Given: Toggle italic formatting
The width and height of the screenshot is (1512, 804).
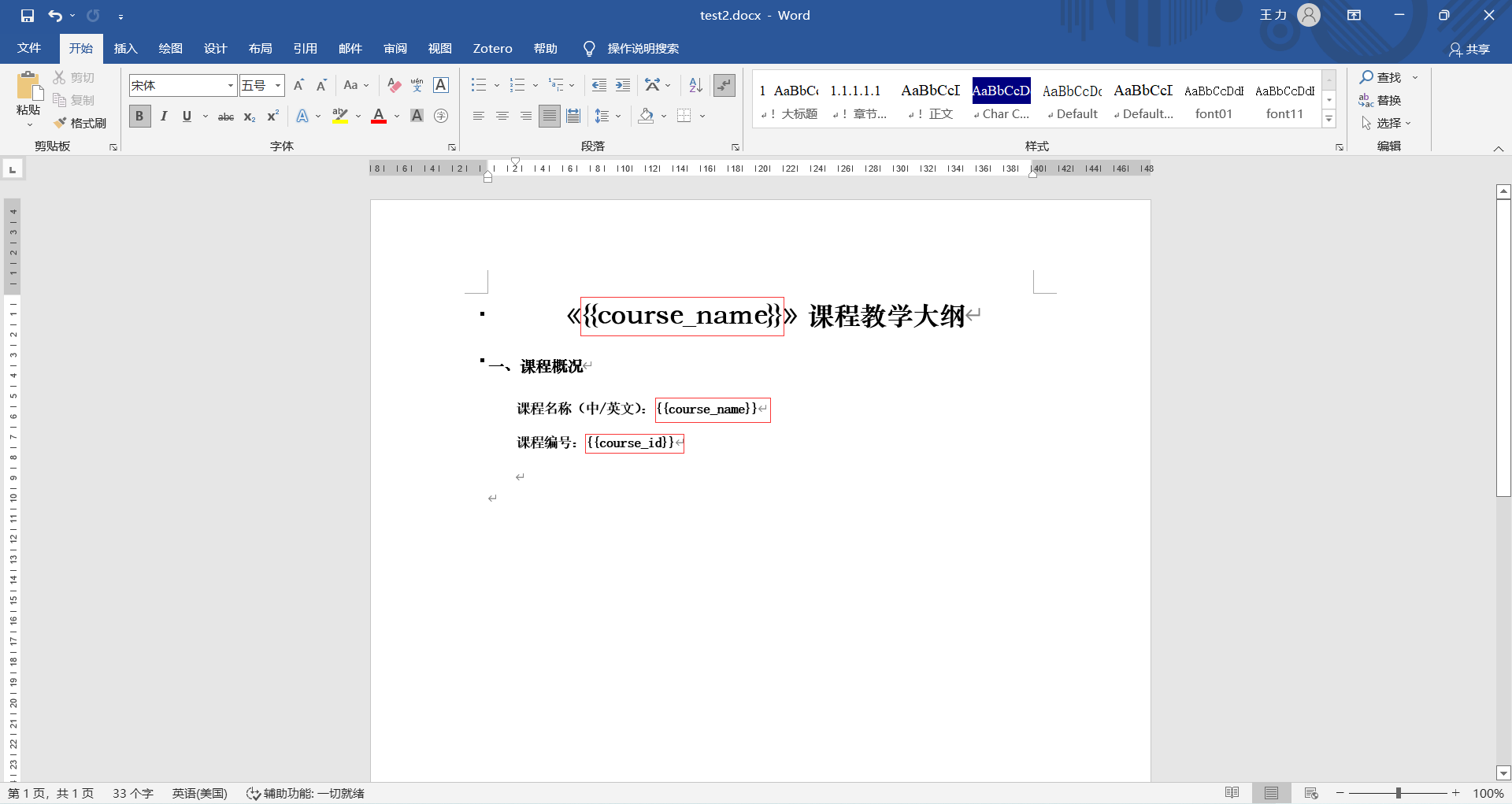Looking at the screenshot, I should point(164,117).
